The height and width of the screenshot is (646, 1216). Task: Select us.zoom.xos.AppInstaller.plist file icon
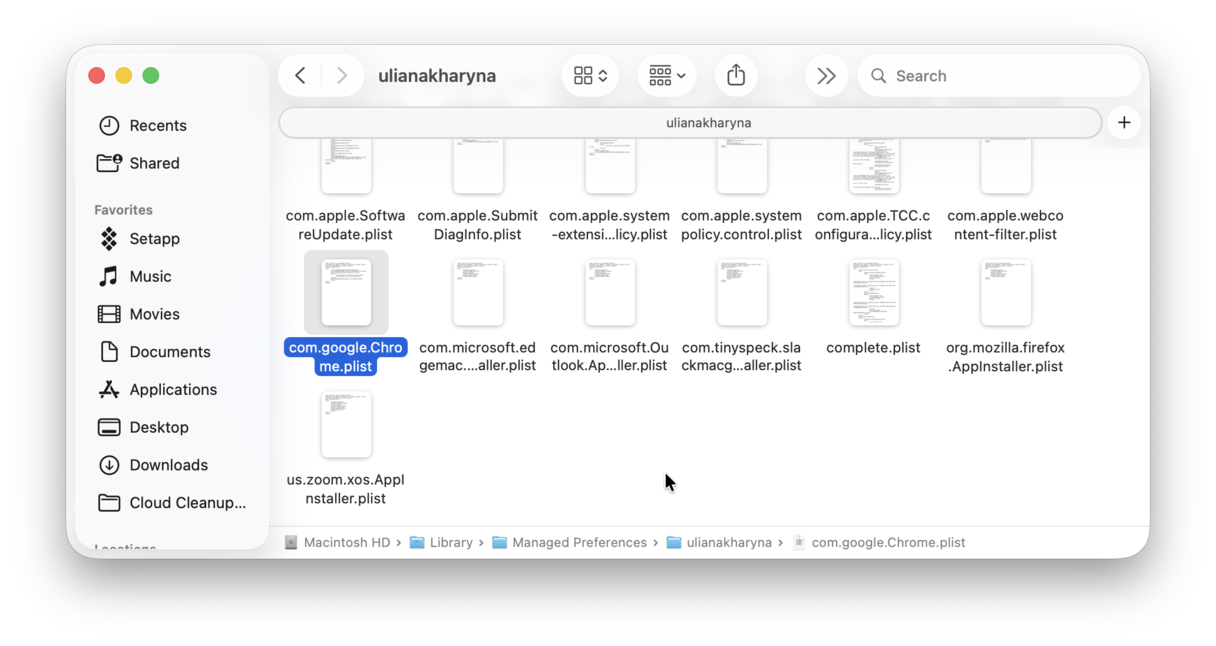click(x=346, y=424)
